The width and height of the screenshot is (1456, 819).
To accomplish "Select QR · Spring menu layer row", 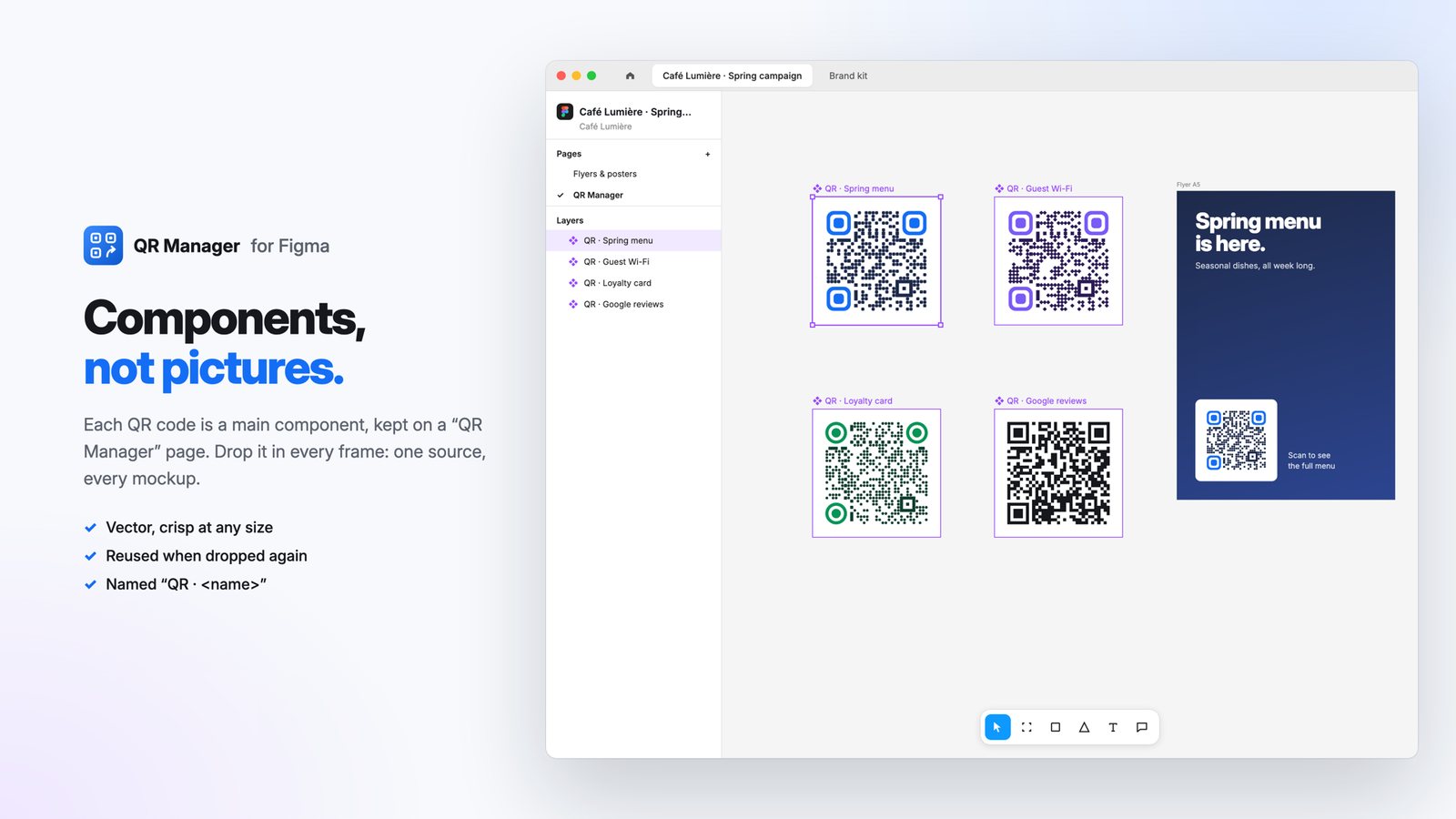I will pyautogui.click(x=633, y=240).
